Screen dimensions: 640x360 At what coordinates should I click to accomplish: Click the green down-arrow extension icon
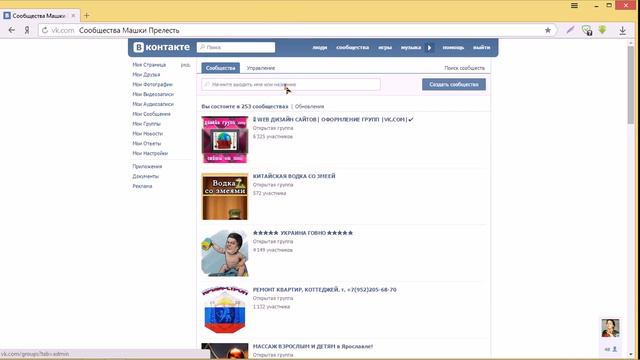[x=602, y=29]
